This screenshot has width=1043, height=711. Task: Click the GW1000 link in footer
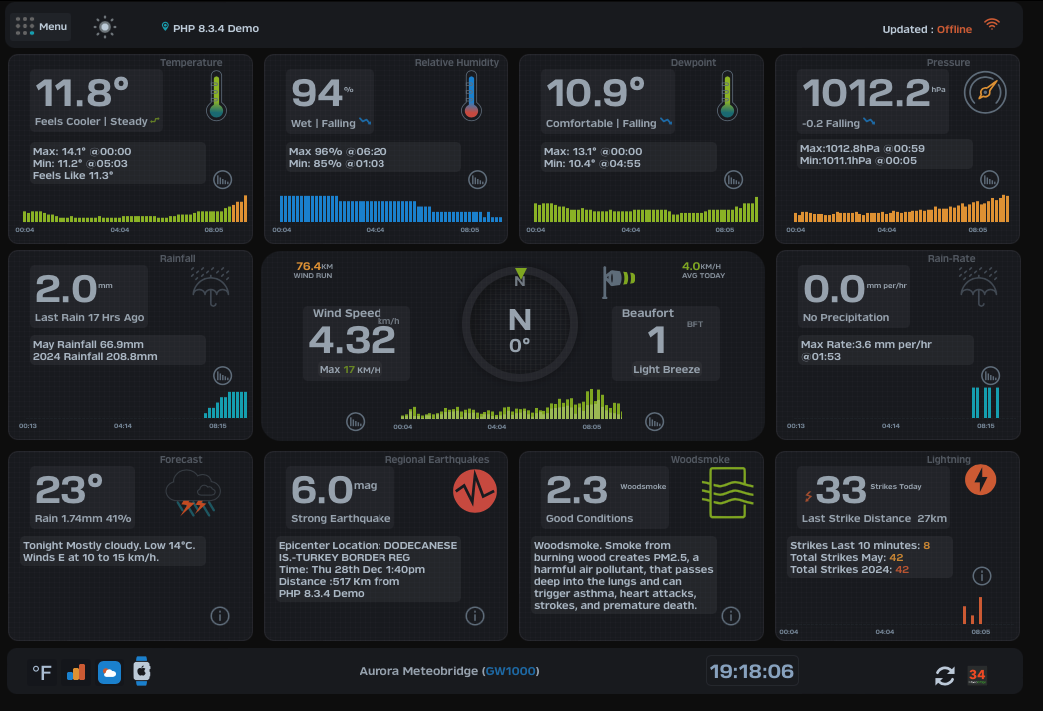(x=510, y=671)
